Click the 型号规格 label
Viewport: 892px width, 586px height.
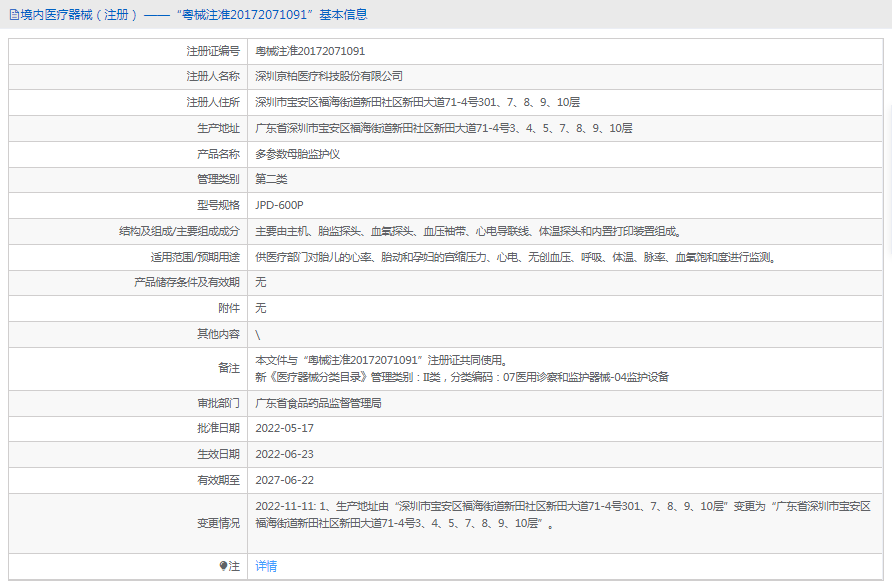[x=218, y=205]
